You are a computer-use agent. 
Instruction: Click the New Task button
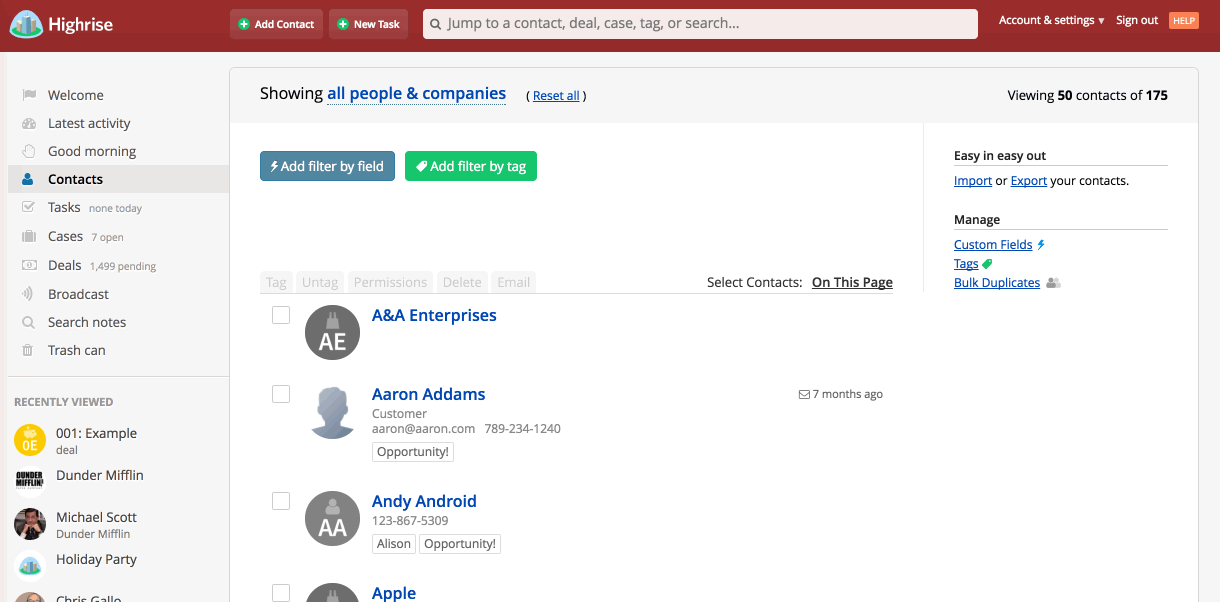368,24
